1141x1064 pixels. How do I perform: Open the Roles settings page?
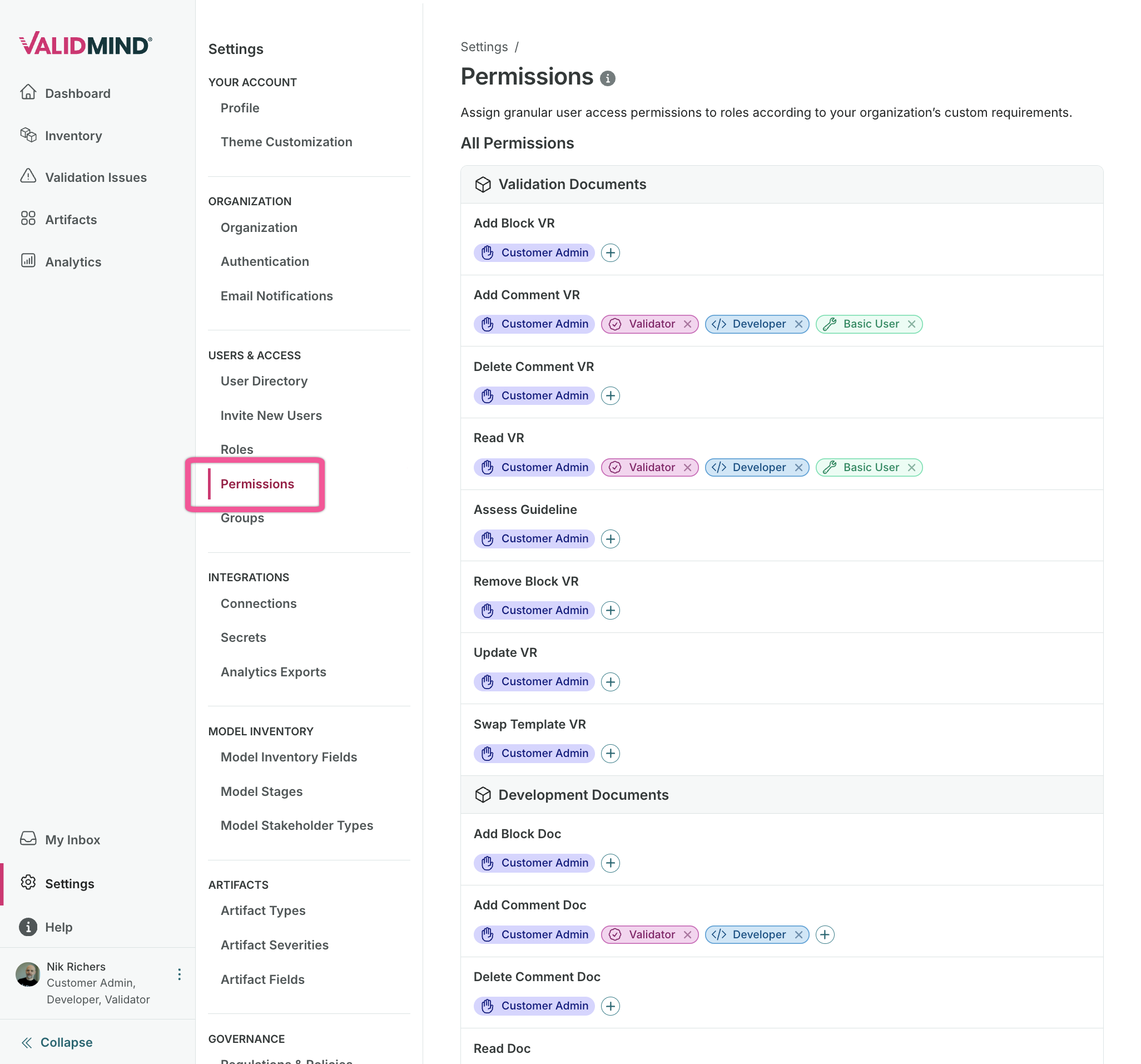236,449
